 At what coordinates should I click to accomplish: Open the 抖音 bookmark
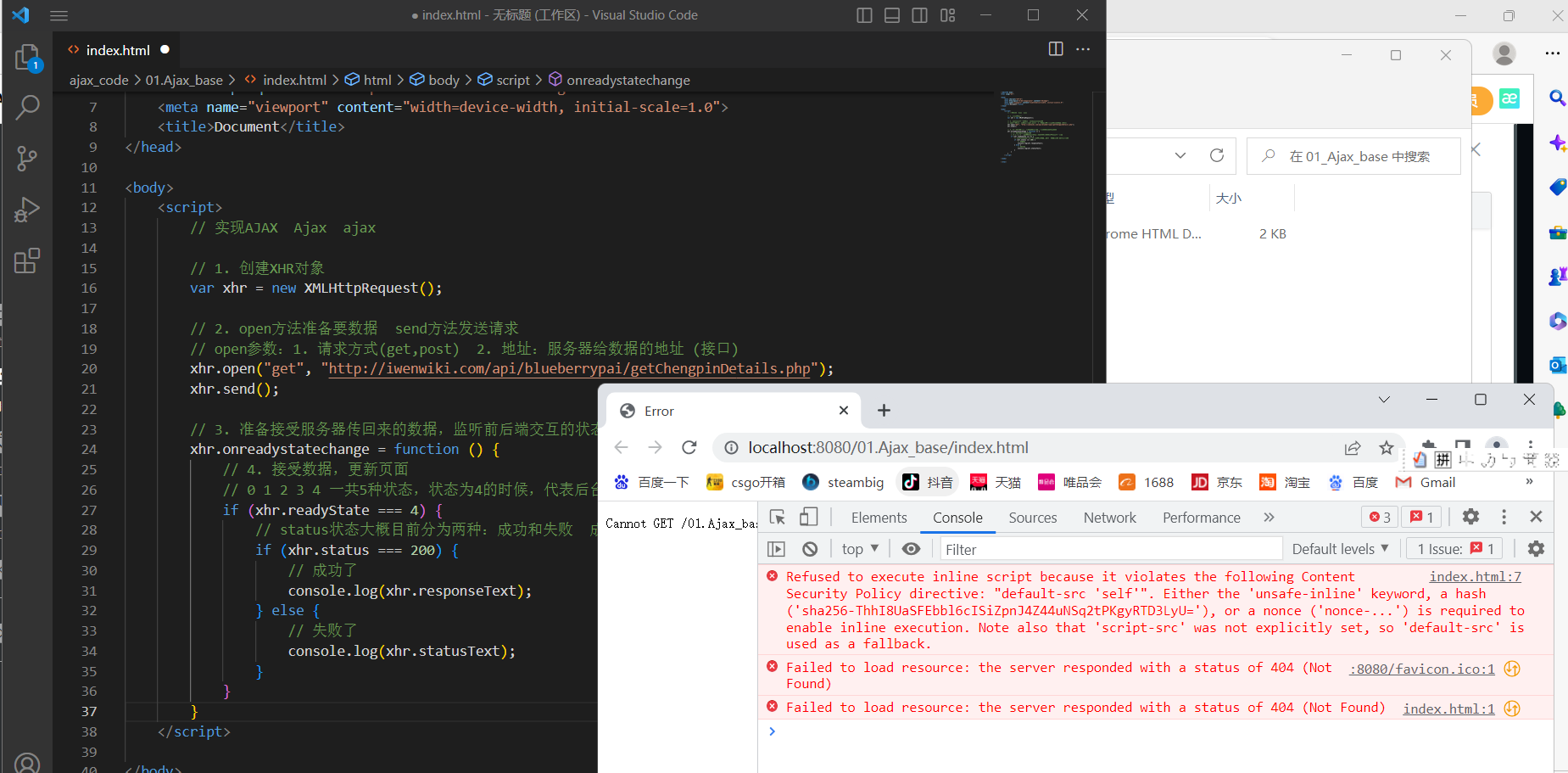pyautogui.click(x=927, y=482)
